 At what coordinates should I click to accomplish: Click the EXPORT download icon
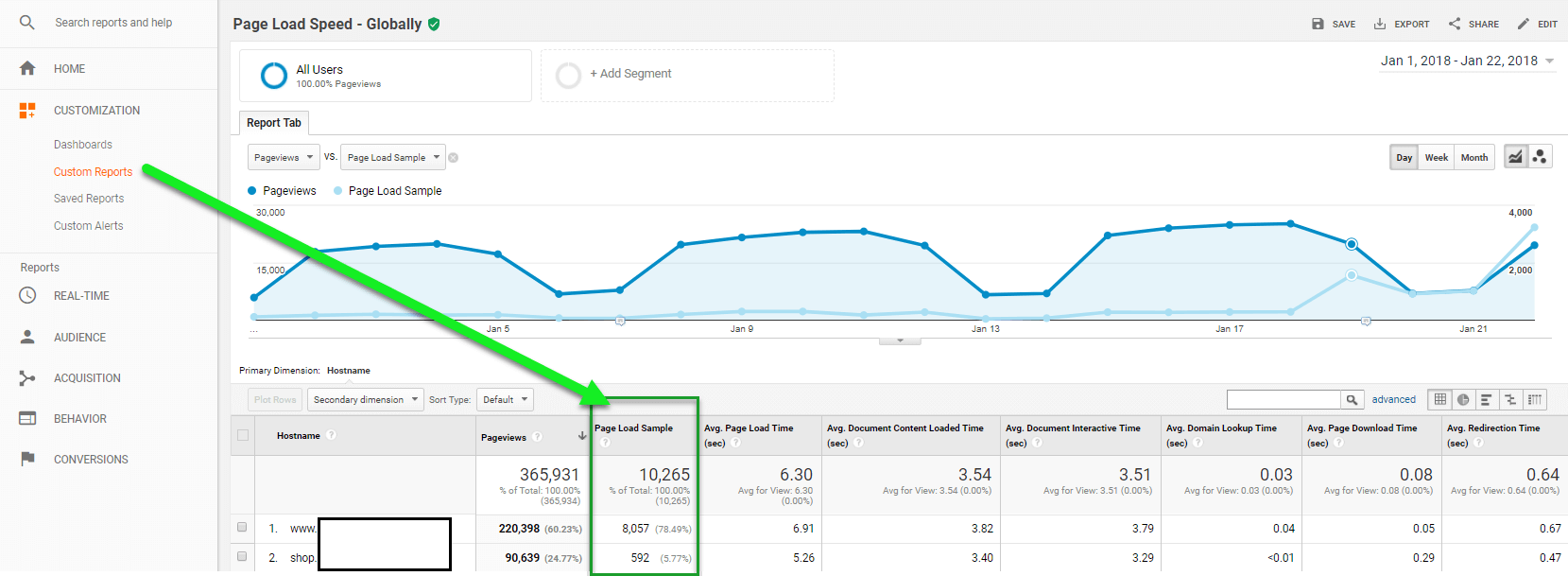1380,24
